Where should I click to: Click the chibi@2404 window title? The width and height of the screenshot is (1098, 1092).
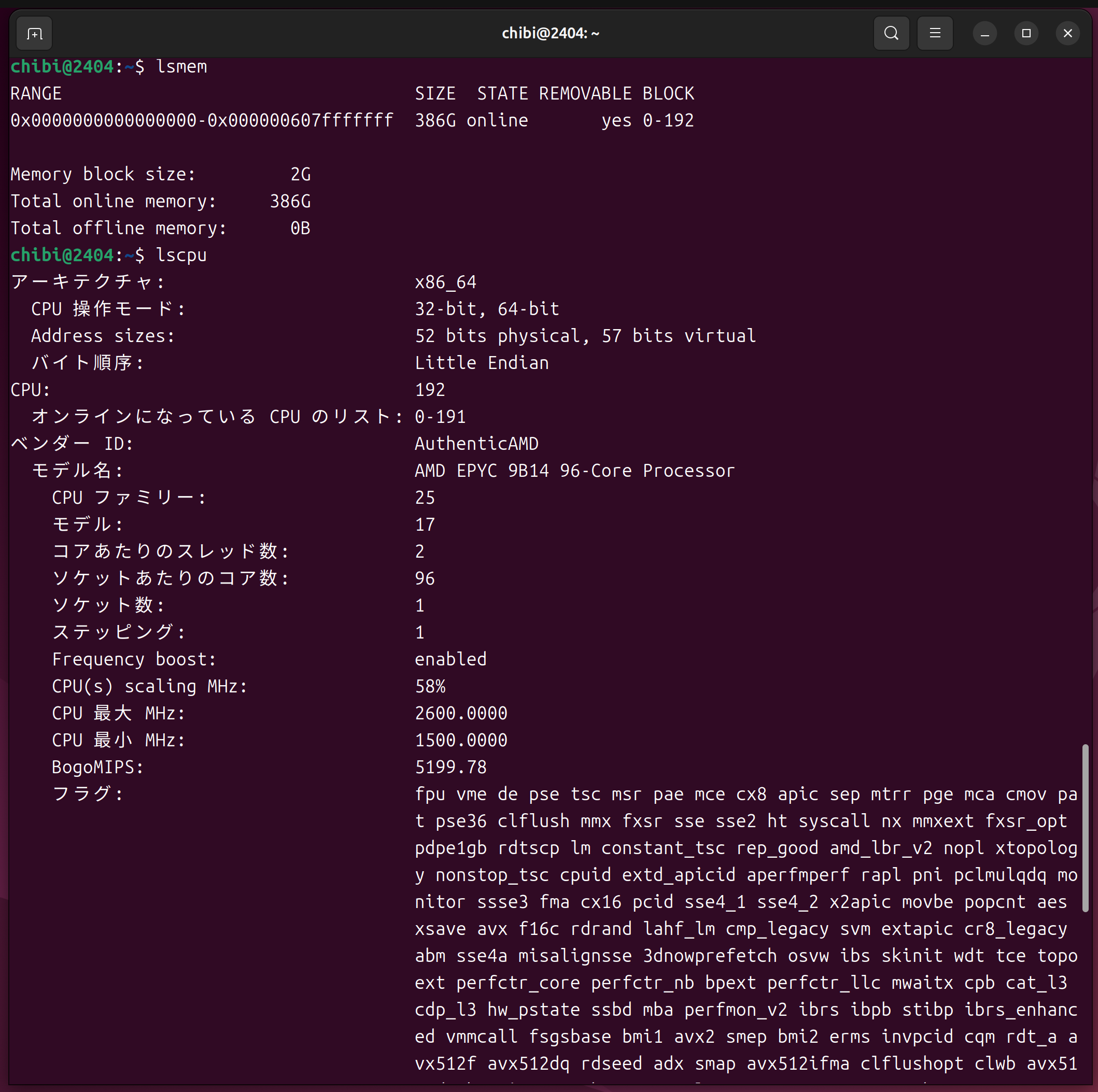(550, 34)
